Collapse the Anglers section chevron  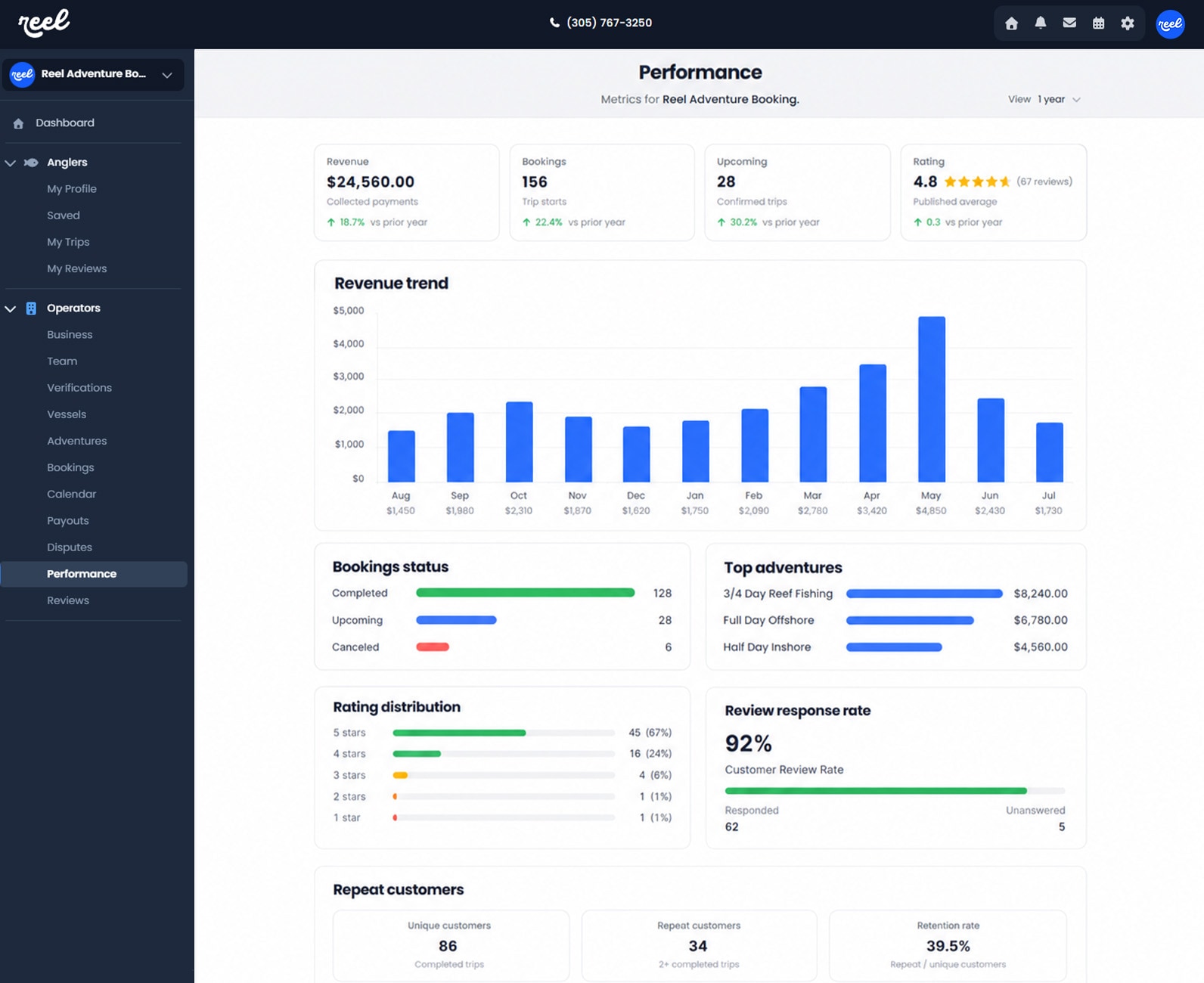pyautogui.click(x=11, y=163)
